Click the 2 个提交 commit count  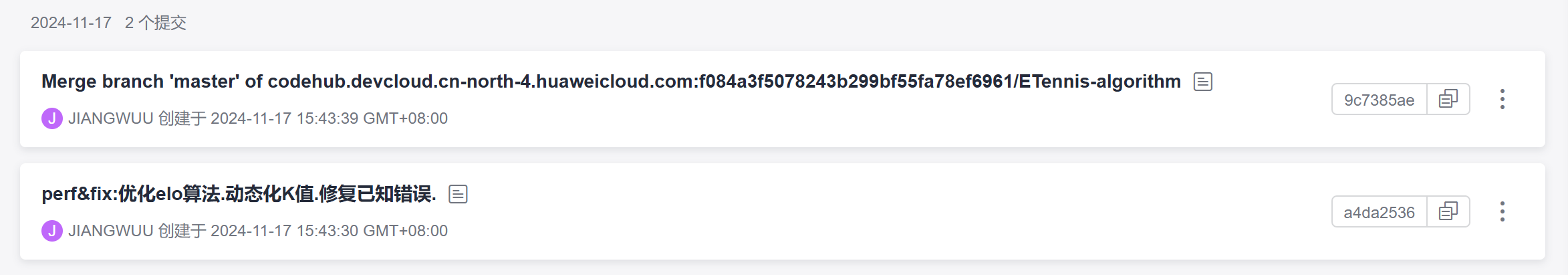pyautogui.click(x=156, y=23)
